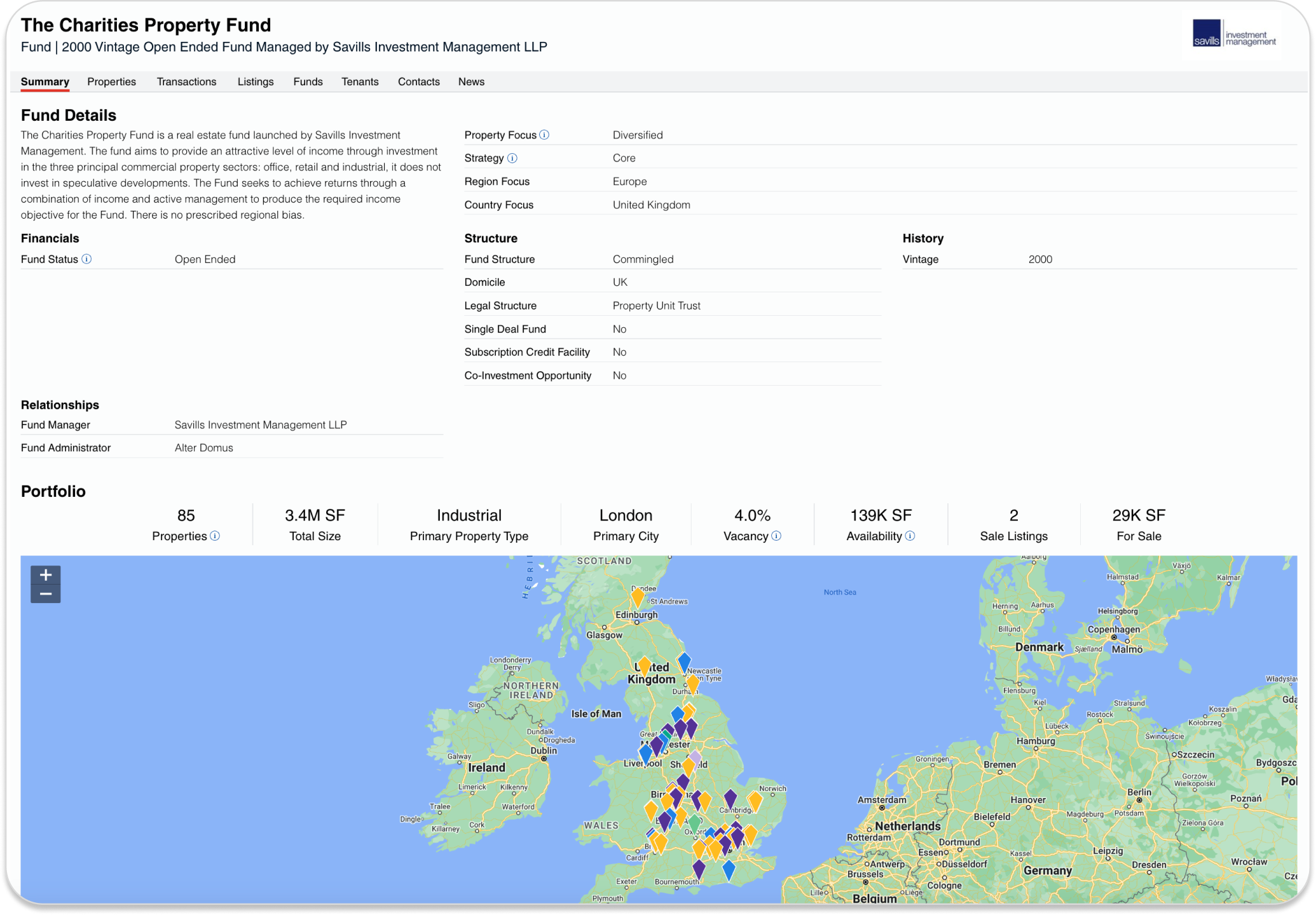Open the Listings tab
This screenshot has width=1316, height=915.
pyautogui.click(x=256, y=82)
